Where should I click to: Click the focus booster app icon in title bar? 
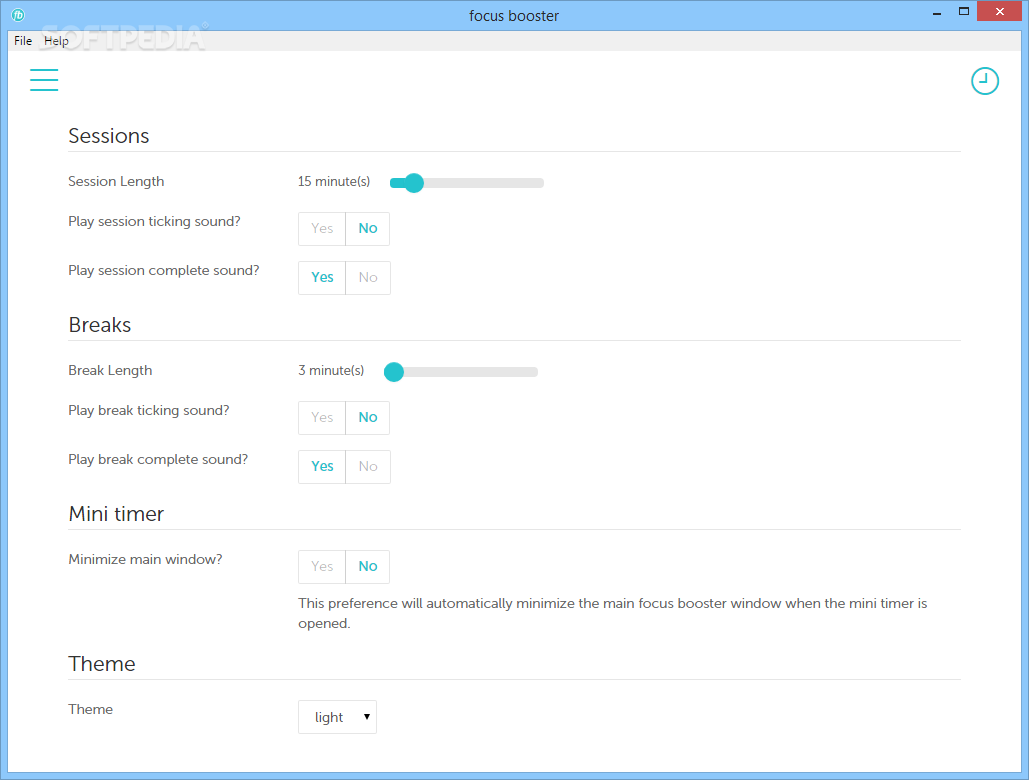tap(18, 14)
